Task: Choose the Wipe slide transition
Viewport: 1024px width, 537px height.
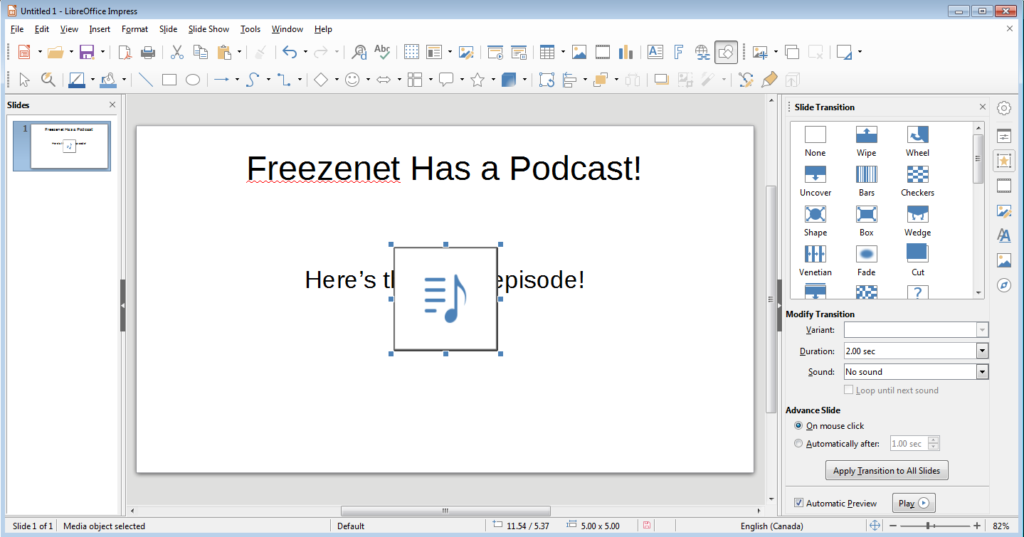Action: [x=866, y=141]
